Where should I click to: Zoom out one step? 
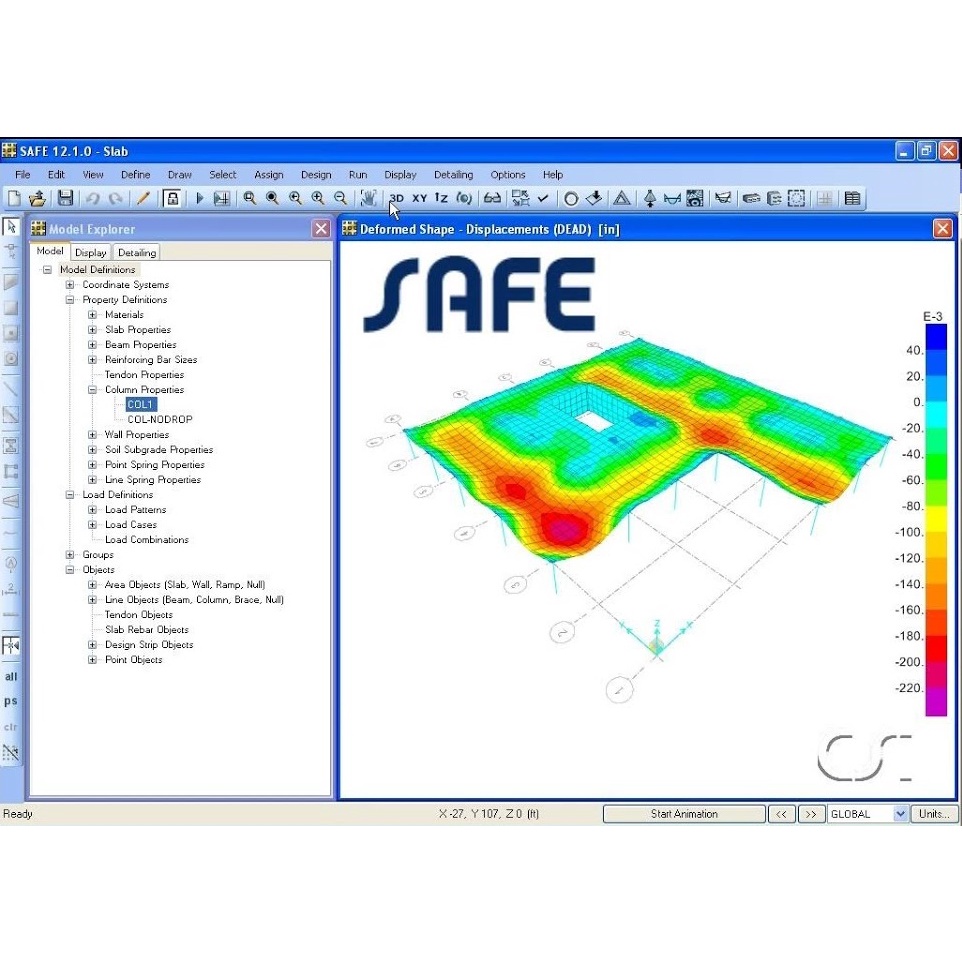coord(341,198)
